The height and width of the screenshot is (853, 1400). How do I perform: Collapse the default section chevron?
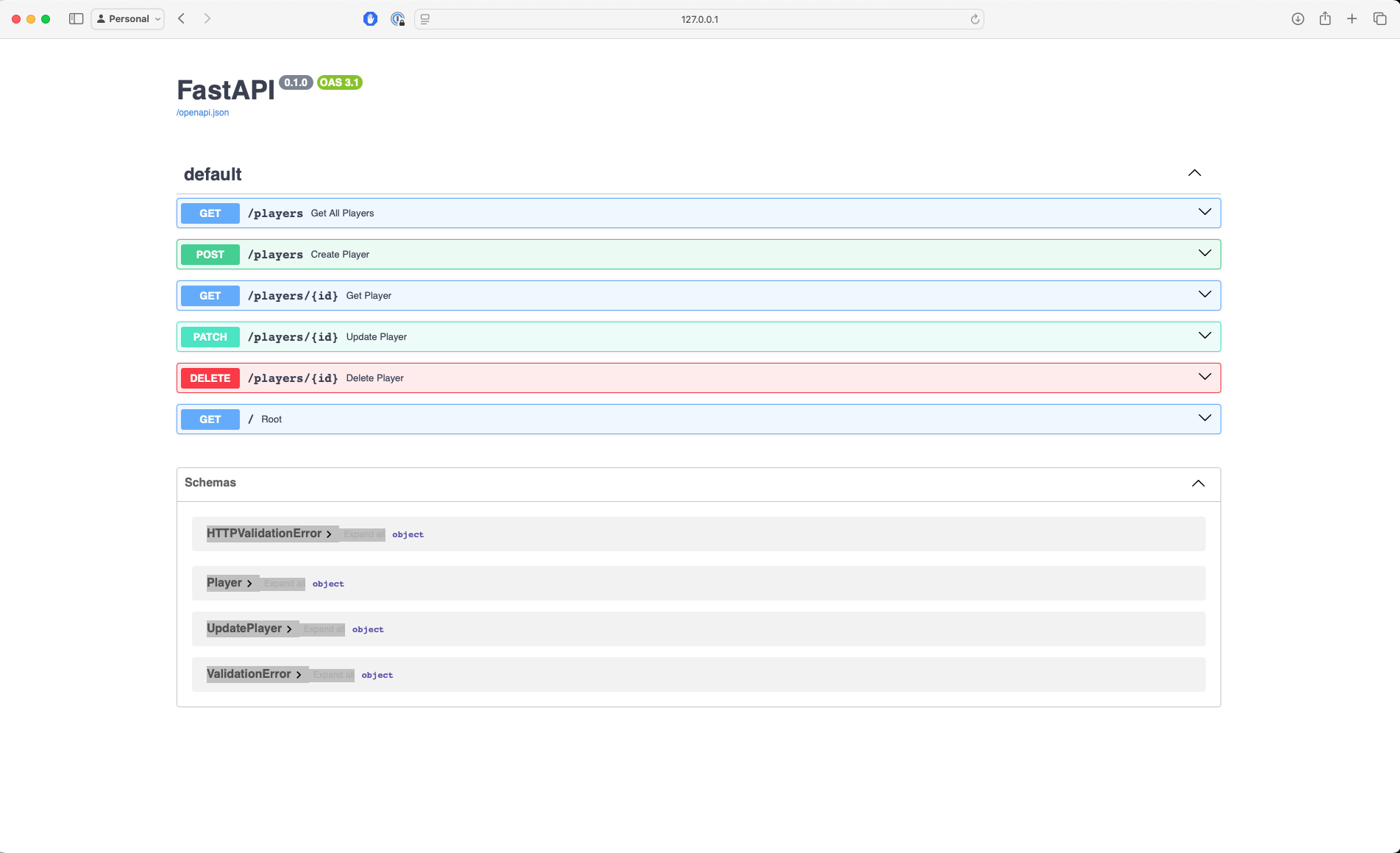click(x=1195, y=173)
